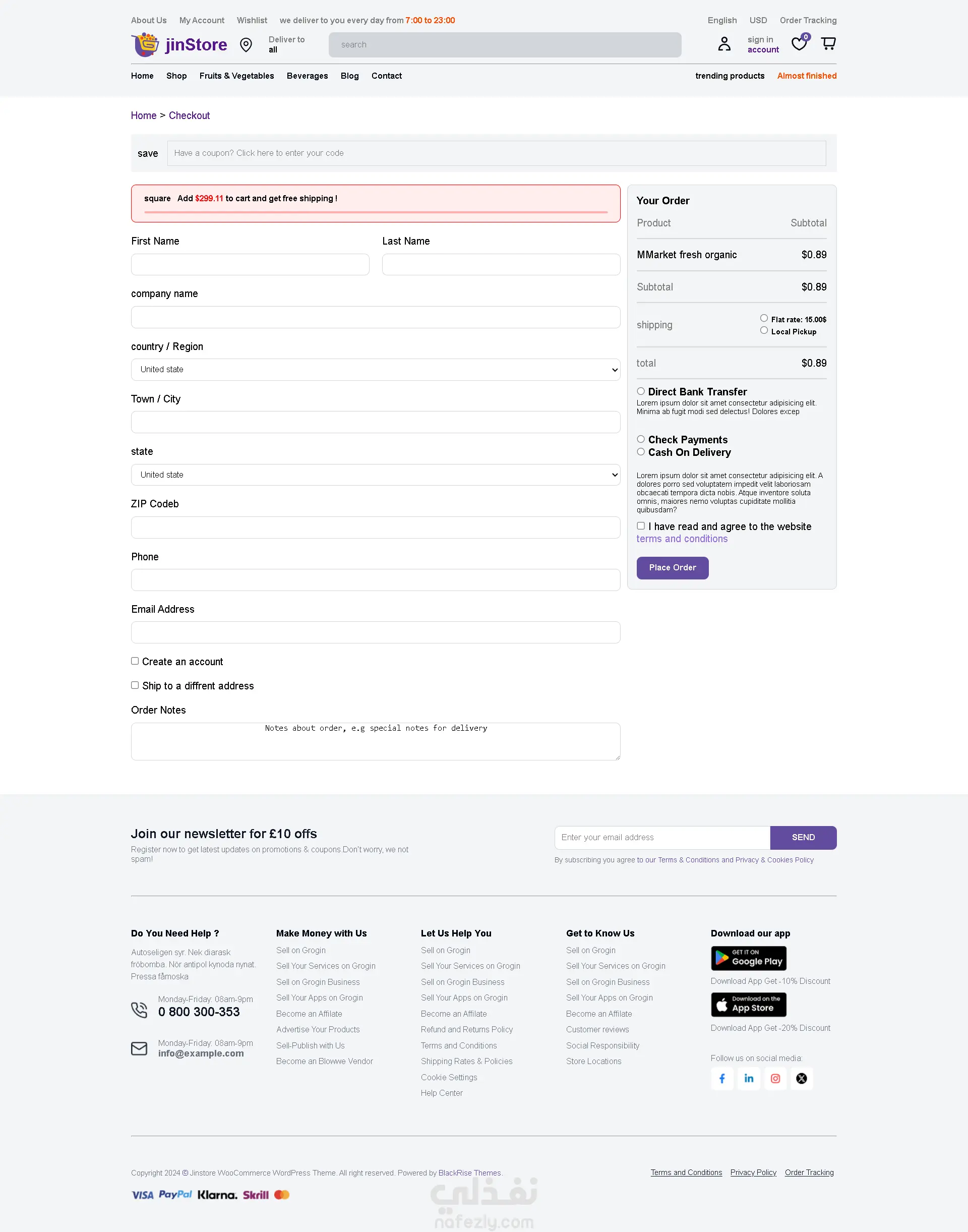Open the USD currency selector
The width and height of the screenshot is (968, 1232).
pos(758,20)
